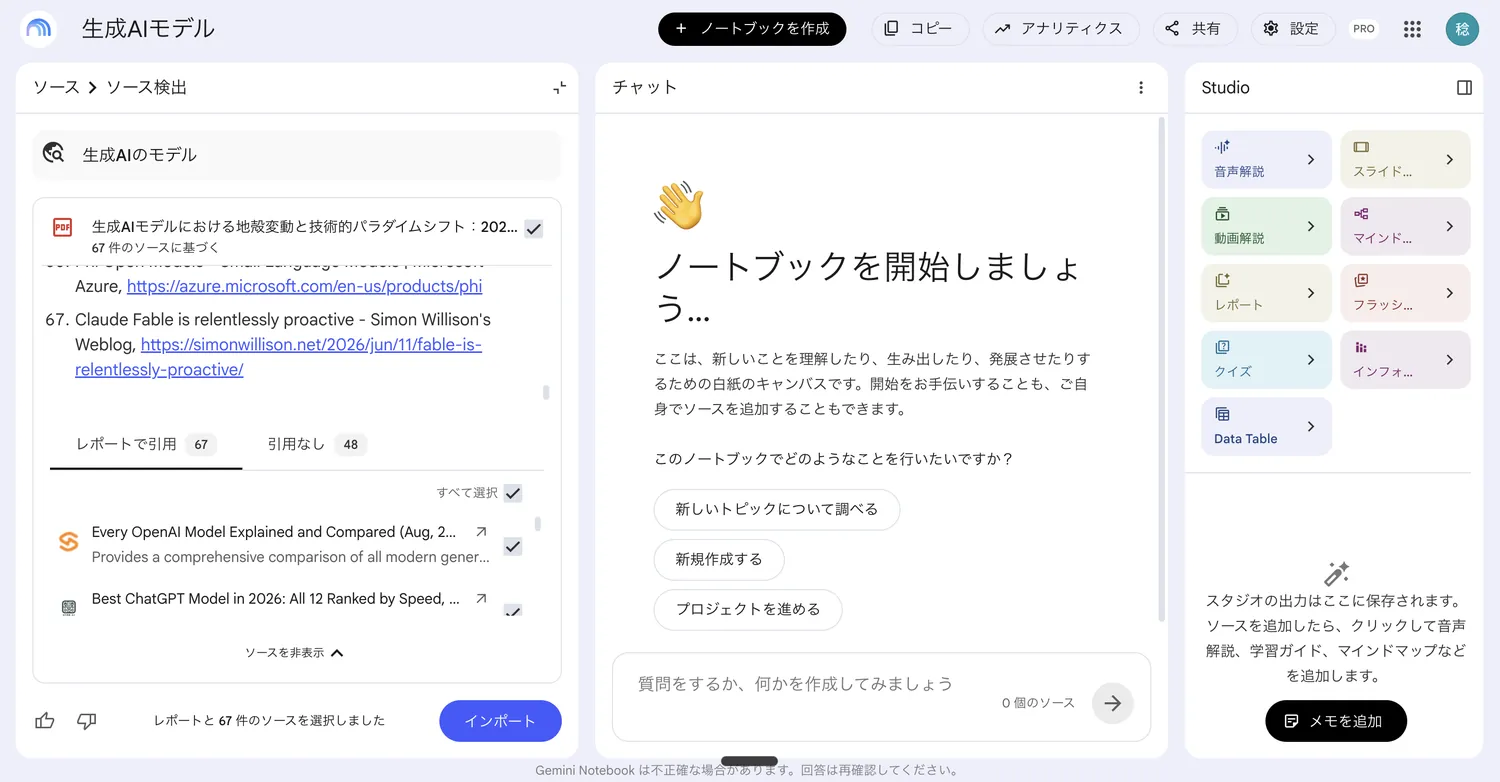This screenshot has height=782, width=1500.
Task: Choose 新規作成する suggestion
Action: point(719,560)
